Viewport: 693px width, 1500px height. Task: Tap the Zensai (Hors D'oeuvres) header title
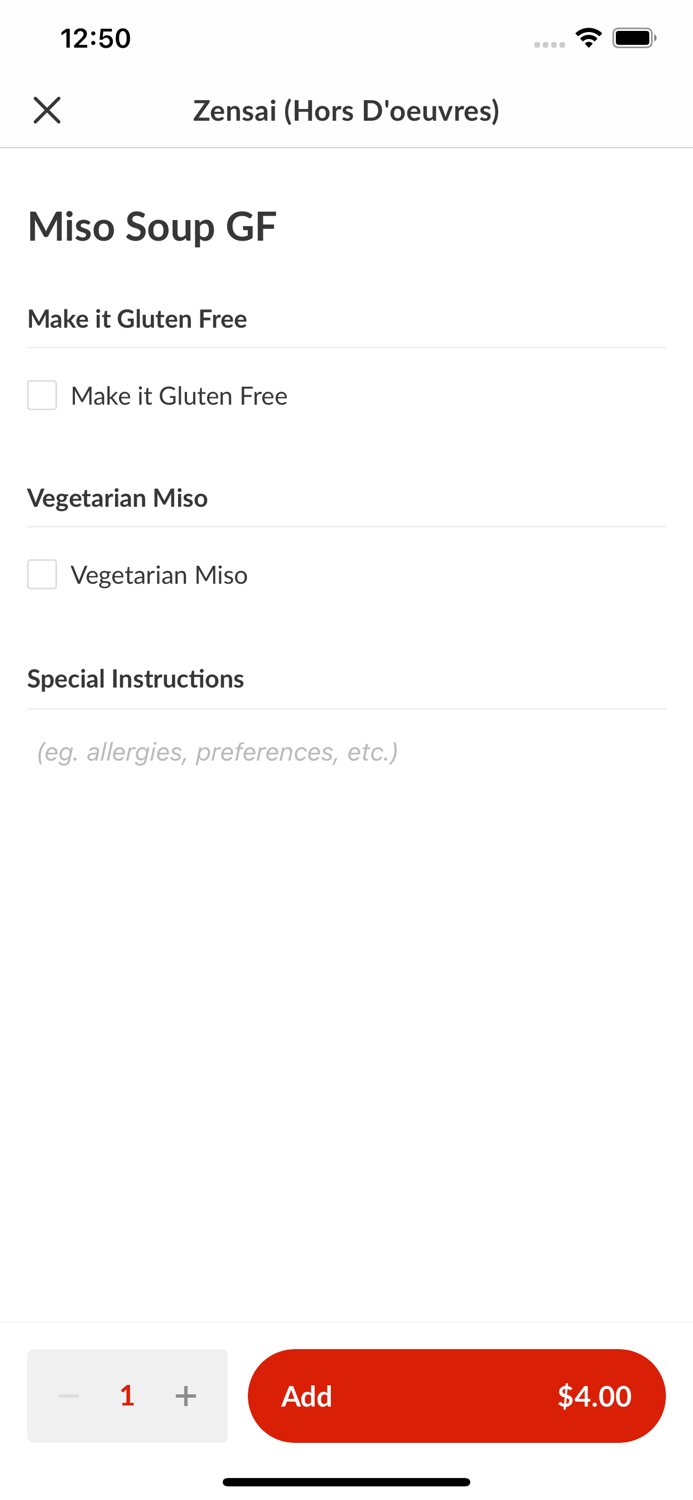tap(346, 110)
